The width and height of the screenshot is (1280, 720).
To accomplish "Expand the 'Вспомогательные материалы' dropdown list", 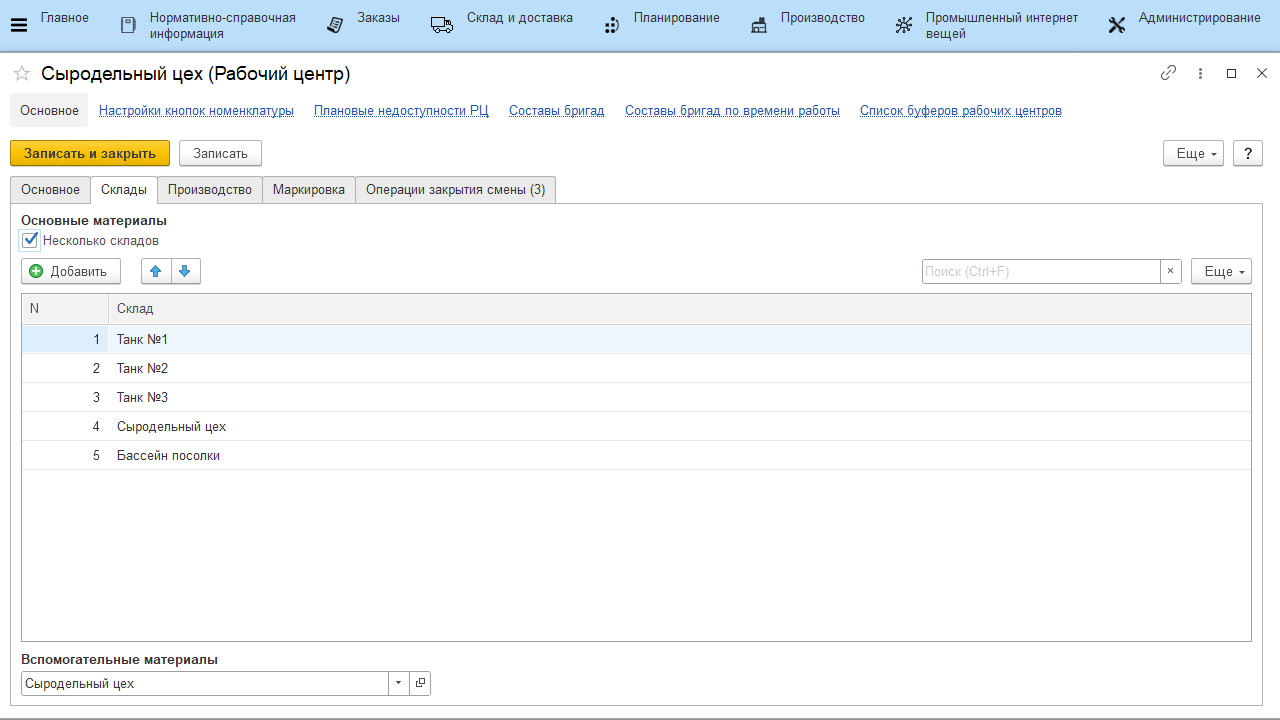I will 399,683.
